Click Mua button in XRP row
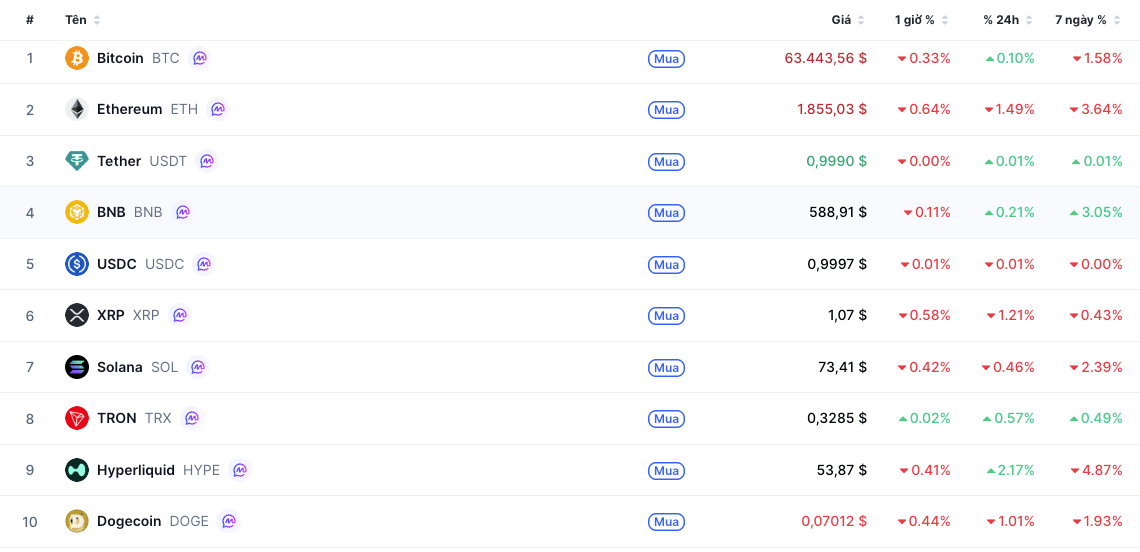The image size is (1140, 552). pos(666,316)
